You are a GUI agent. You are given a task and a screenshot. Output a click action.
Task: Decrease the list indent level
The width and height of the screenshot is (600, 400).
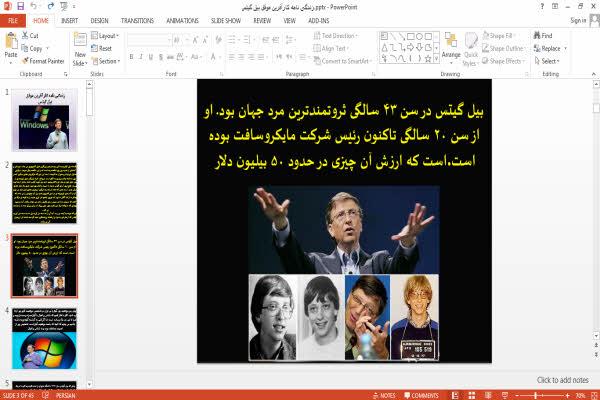point(266,40)
